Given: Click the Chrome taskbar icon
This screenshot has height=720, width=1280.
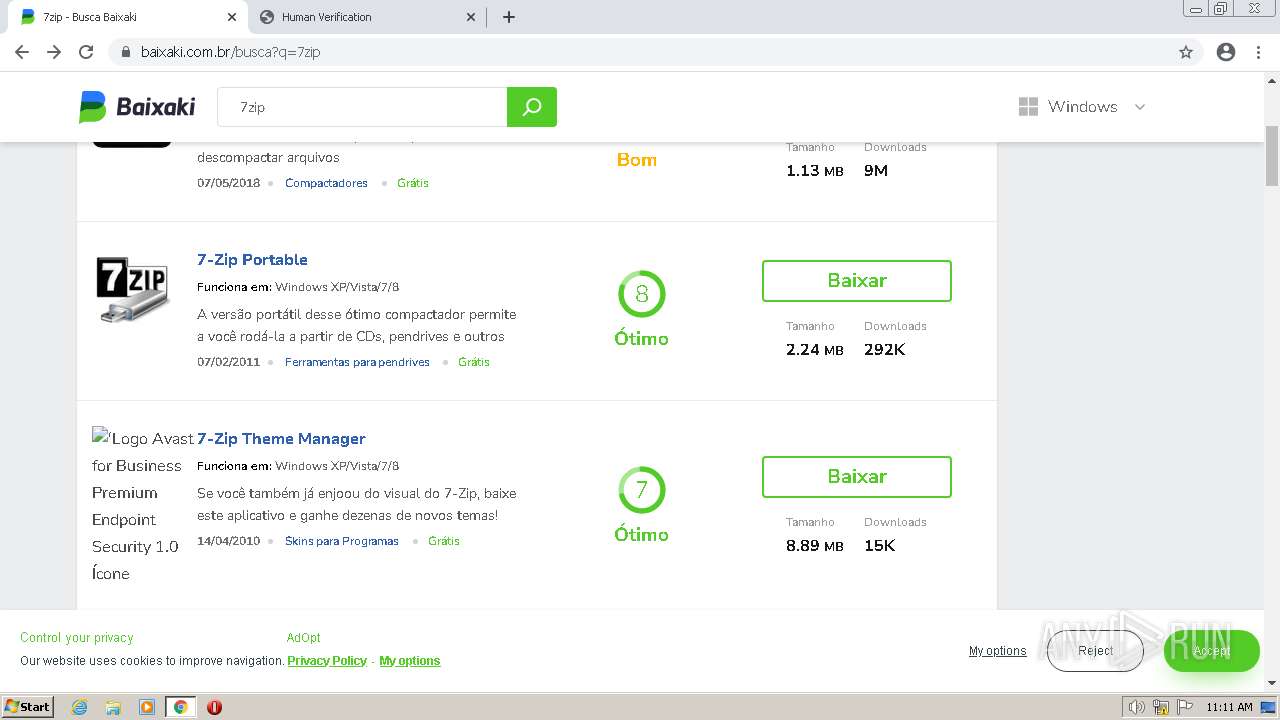Looking at the screenshot, I should click(180, 707).
